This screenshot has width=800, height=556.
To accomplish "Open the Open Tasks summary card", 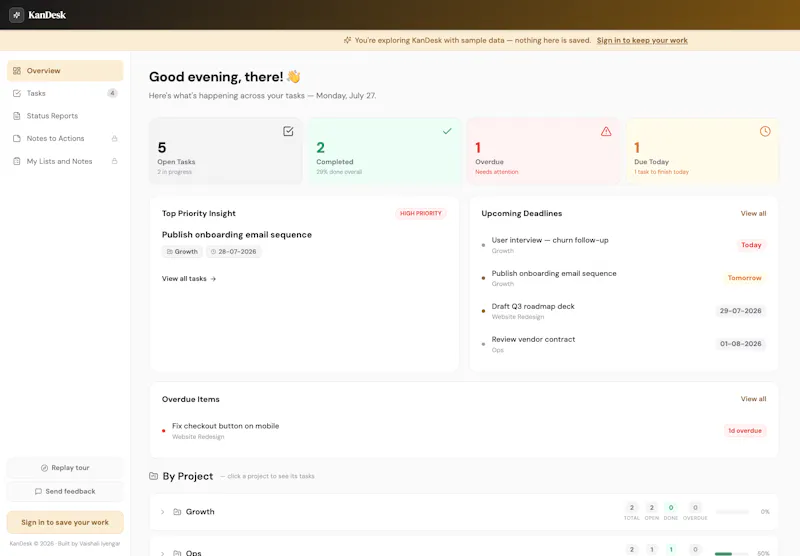I will 226,151.
